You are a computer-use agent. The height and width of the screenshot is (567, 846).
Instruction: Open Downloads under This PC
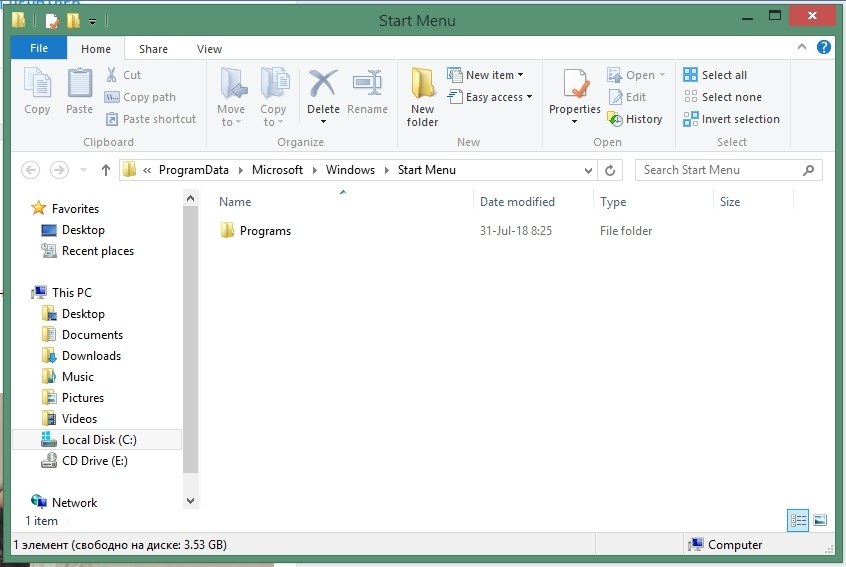coord(81,356)
